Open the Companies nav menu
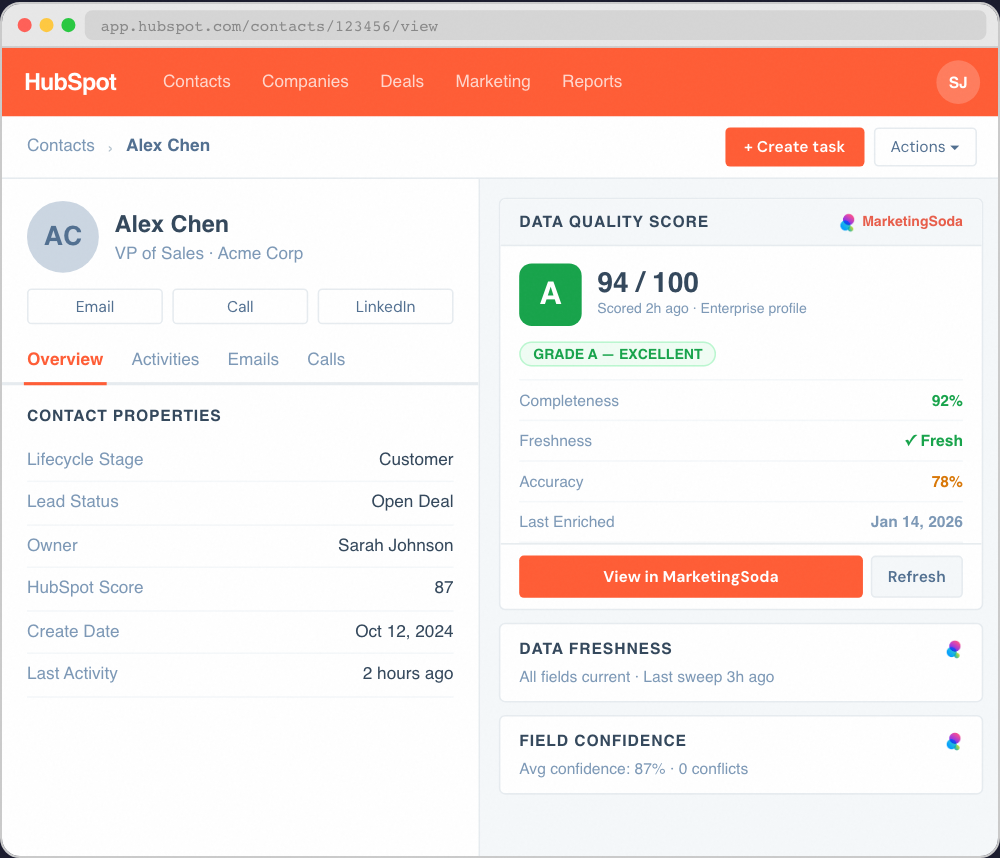The width and height of the screenshot is (1000, 858). [305, 82]
